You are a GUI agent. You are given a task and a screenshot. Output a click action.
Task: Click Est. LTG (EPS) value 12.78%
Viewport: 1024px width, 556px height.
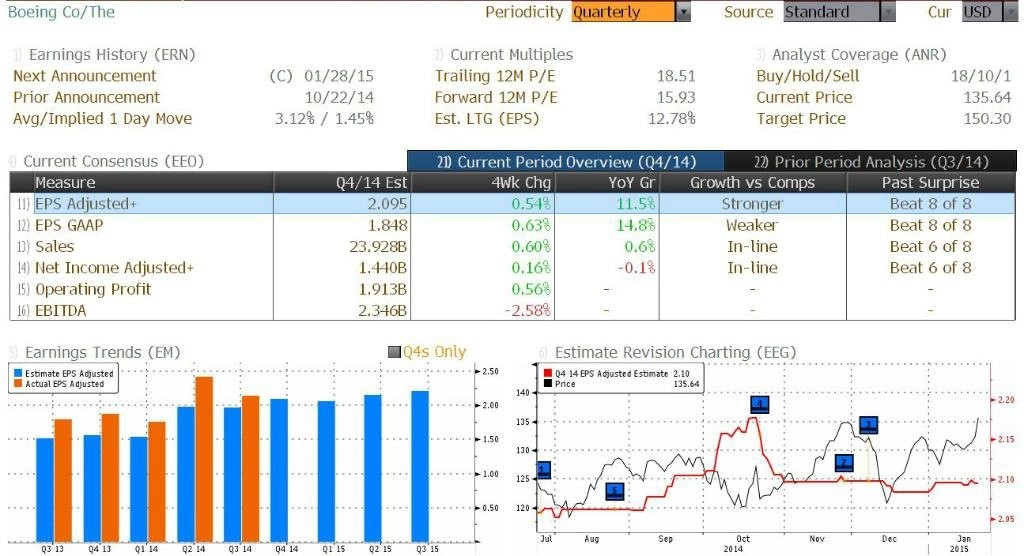pyautogui.click(x=671, y=119)
